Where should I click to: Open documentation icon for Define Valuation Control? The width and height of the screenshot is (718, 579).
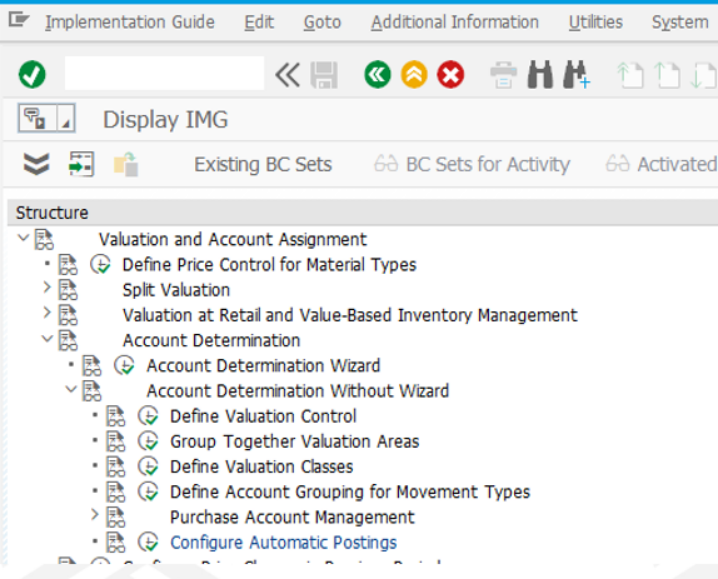point(115,416)
